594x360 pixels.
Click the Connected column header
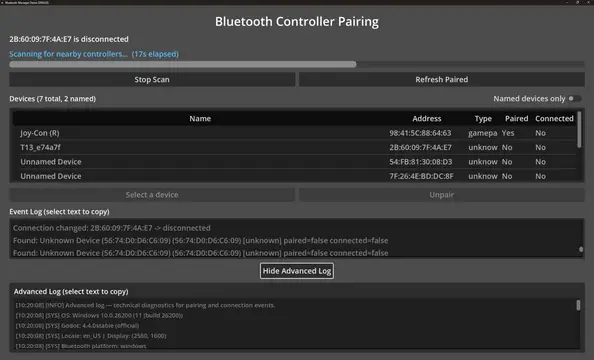(x=554, y=119)
